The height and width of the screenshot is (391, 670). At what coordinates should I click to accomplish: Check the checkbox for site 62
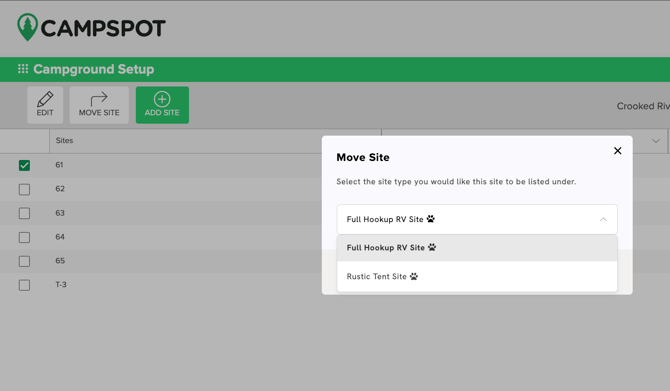click(24, 189)
